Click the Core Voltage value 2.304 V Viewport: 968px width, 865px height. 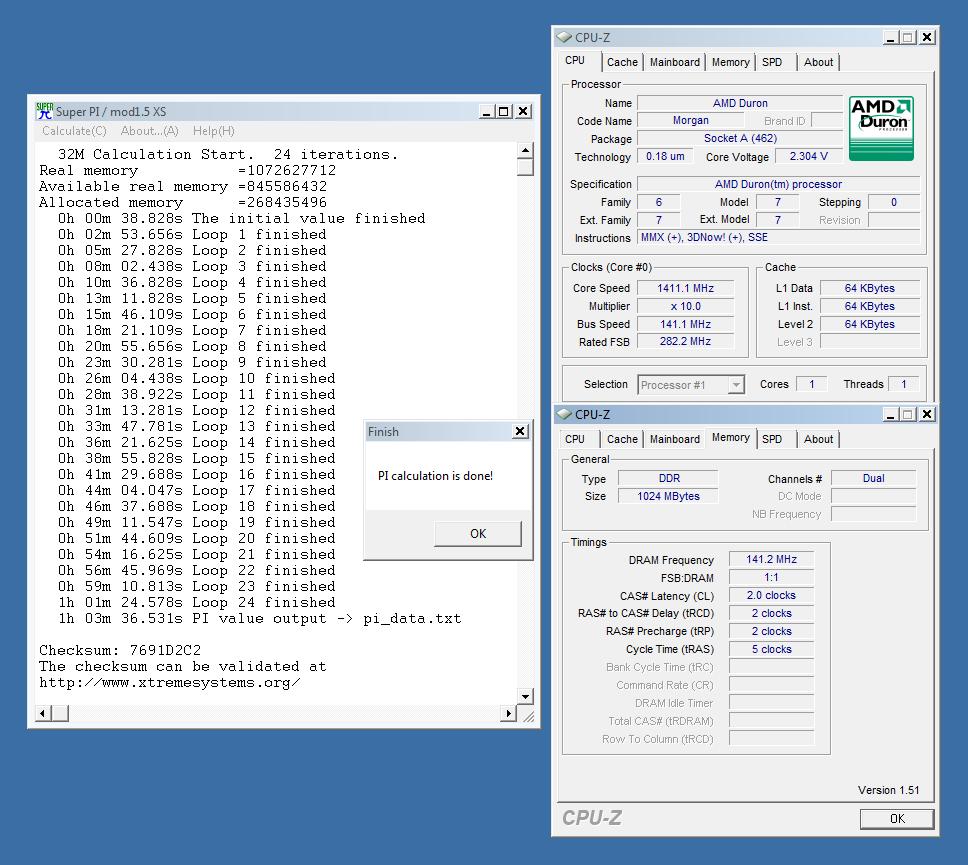tap(808, 156)
